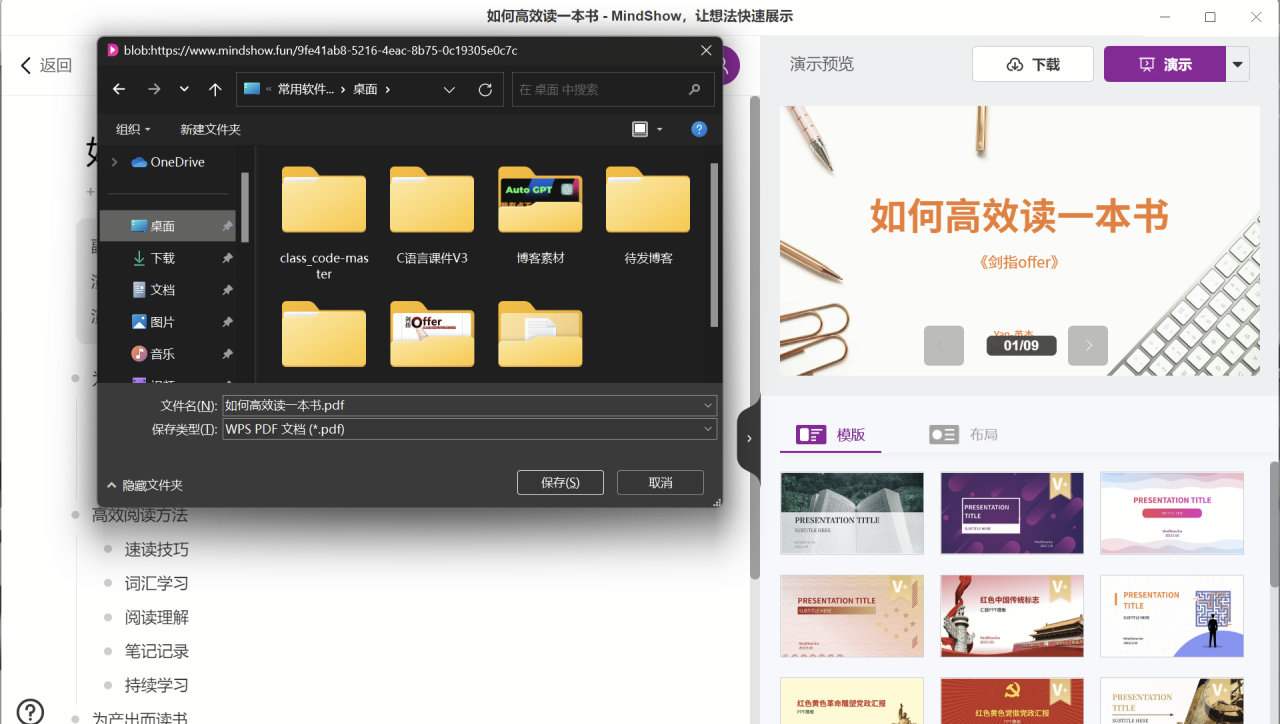This screenshot has width=1280, height=724.
Task: Open the help question mark icon
Action: click(30, 711)
